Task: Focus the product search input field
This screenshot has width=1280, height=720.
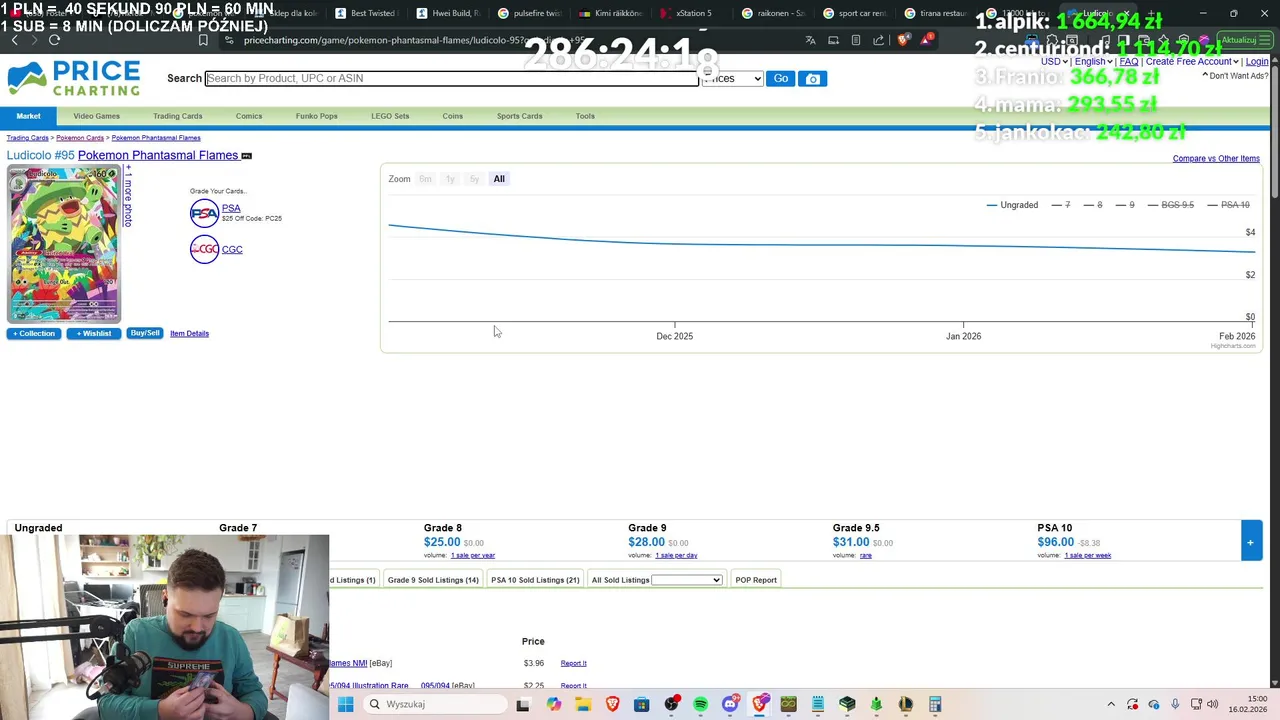Action: 452,78
